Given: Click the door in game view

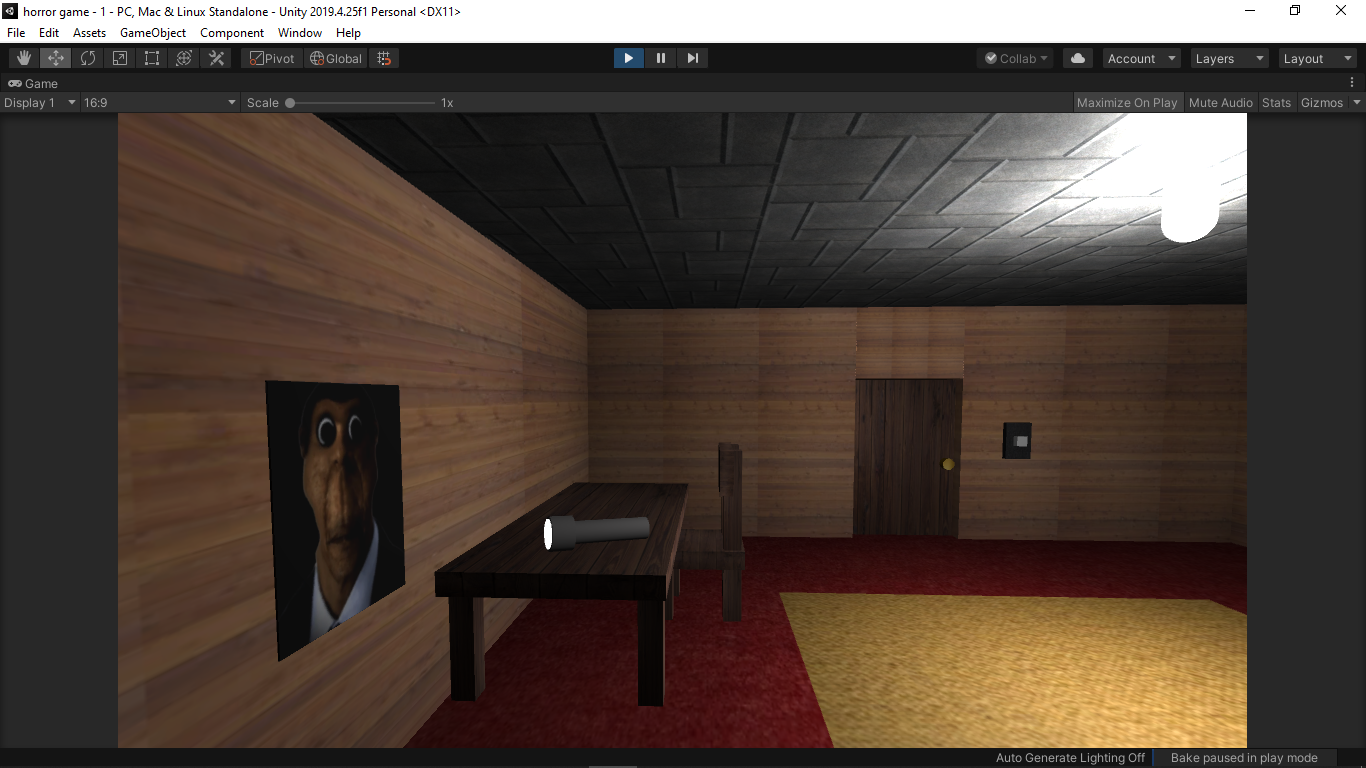Looking at the screenshot, I should click(x=907, y=458).
